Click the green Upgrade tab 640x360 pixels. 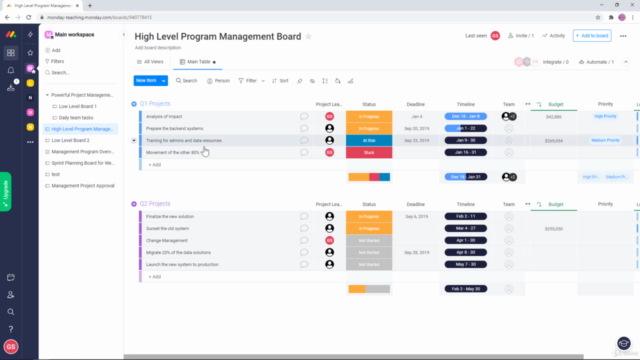tap(5, 191)
